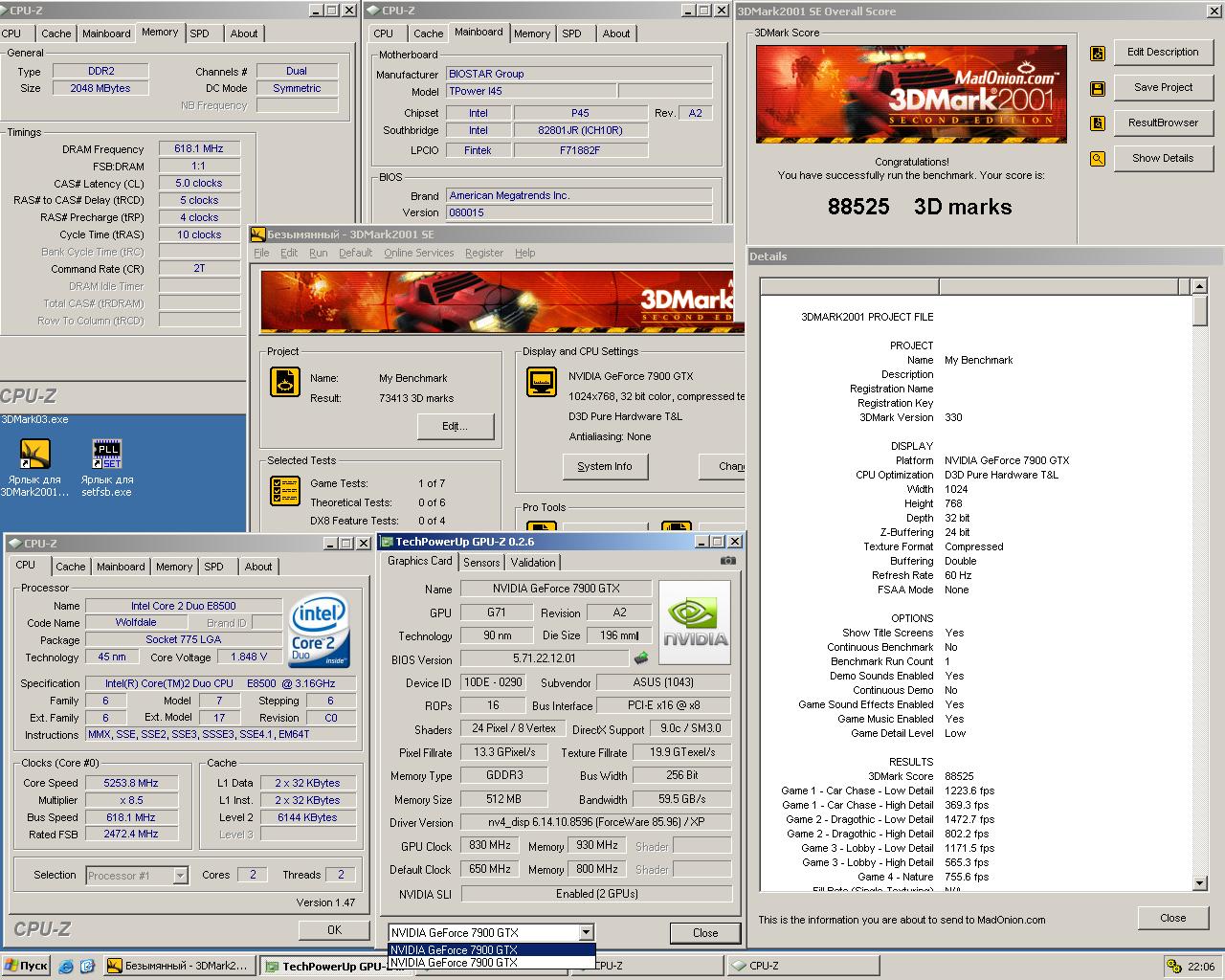Click the Details panel scroll down arrow
This screenshot has height=980, width=1225.
pyautogui.click(x=1200, y=883)
